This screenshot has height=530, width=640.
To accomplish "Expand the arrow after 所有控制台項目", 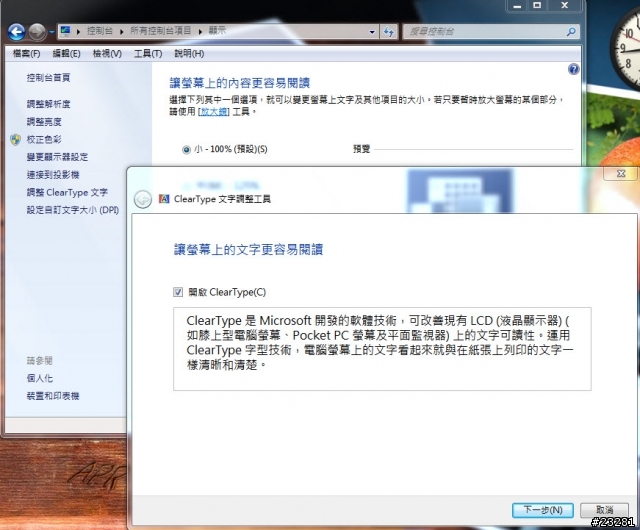I will click(x=200, y=31).
